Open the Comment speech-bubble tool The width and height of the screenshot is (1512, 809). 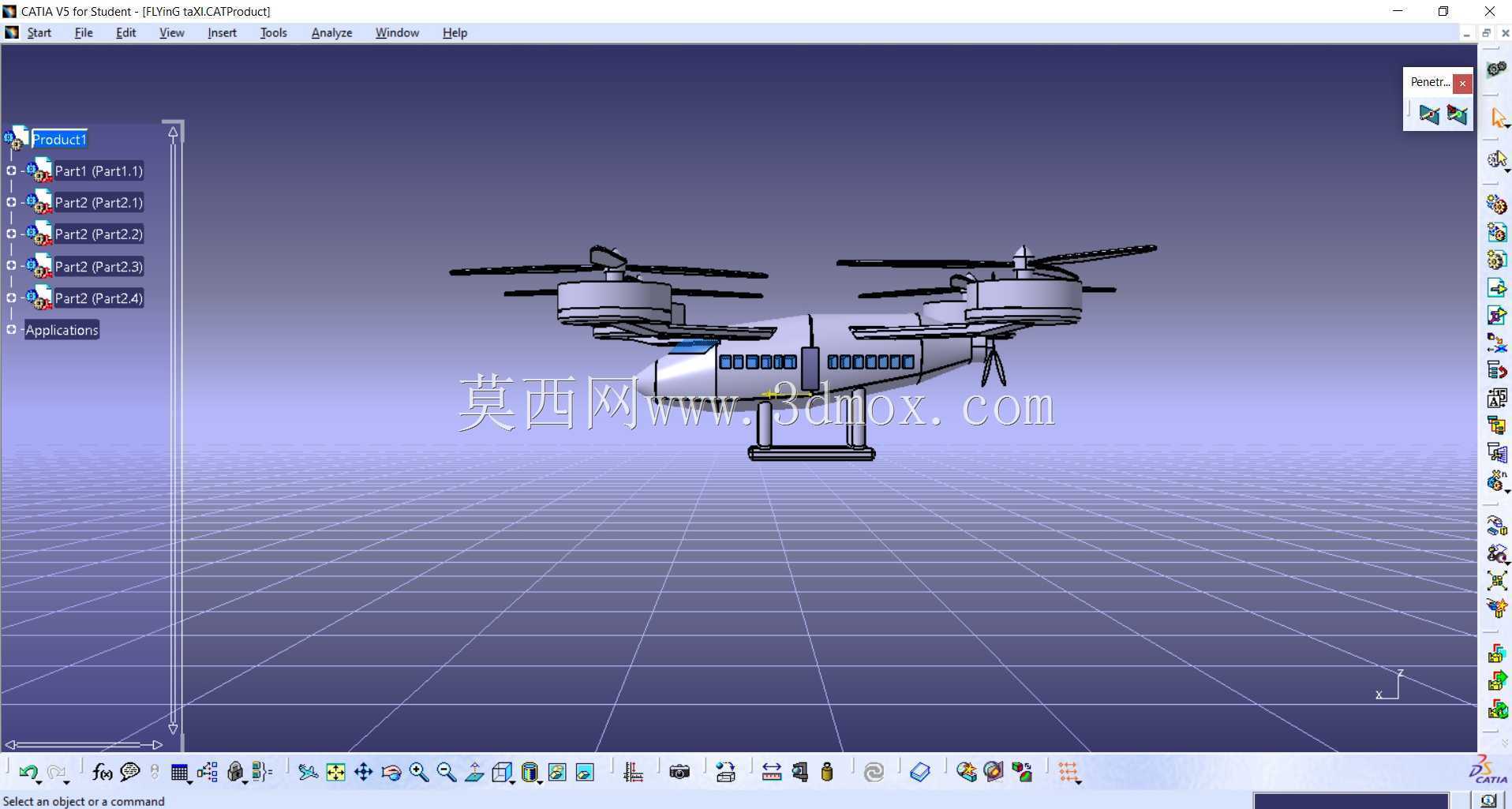130,772
